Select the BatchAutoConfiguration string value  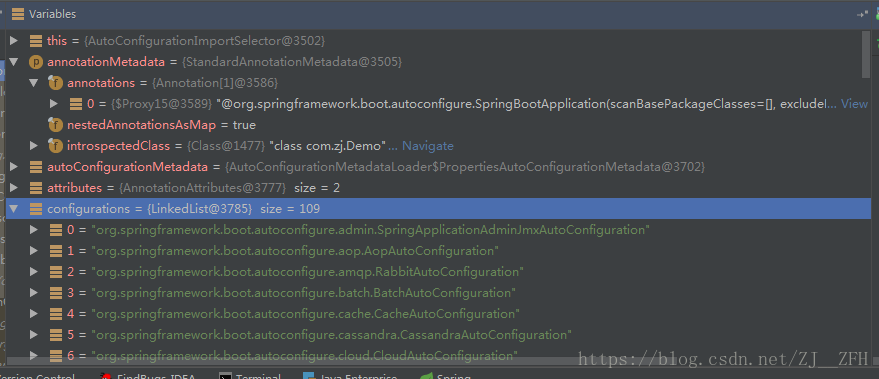pyautogui.click(x=303, y=293)
